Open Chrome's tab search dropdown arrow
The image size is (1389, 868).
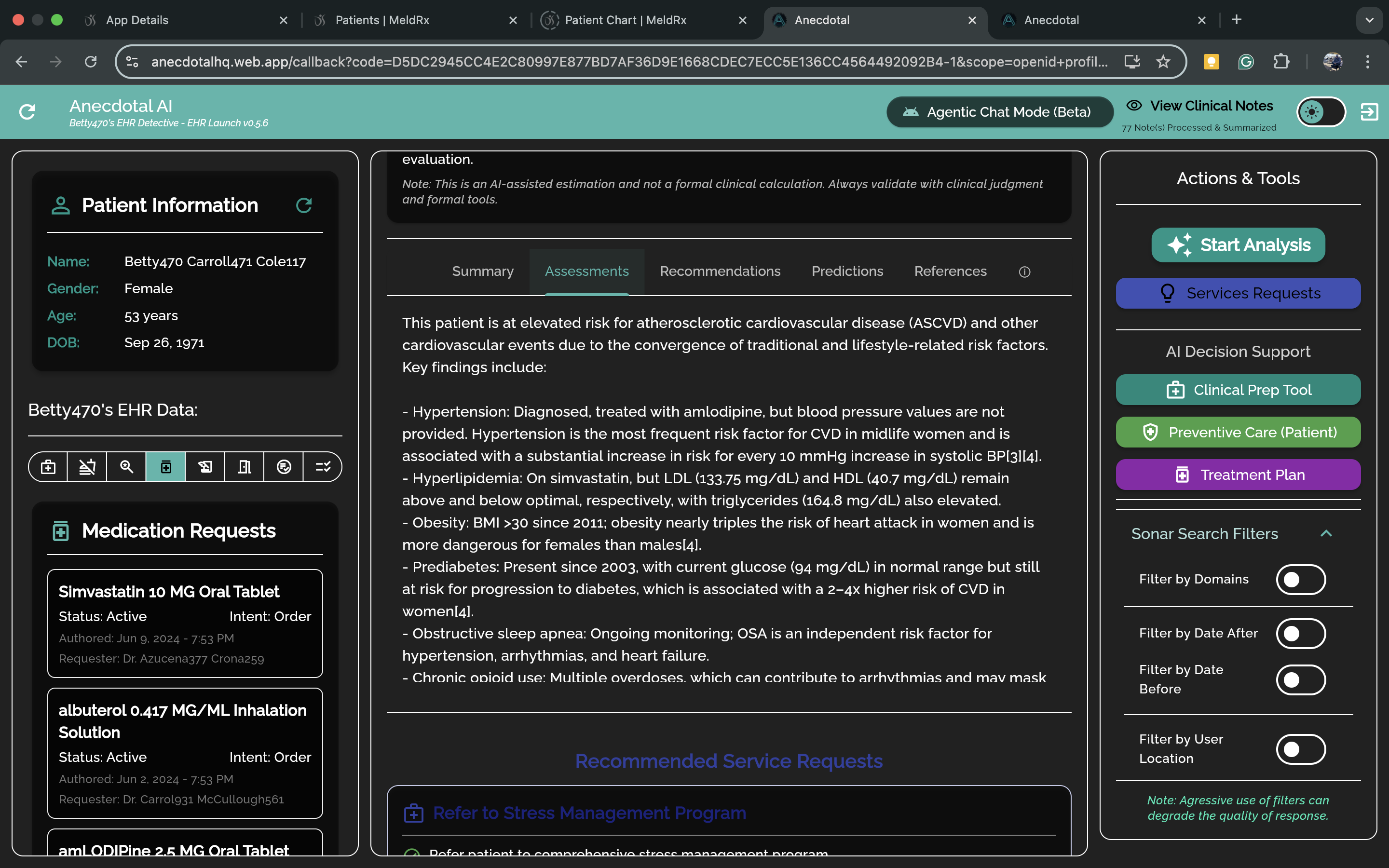(1370, 20)
